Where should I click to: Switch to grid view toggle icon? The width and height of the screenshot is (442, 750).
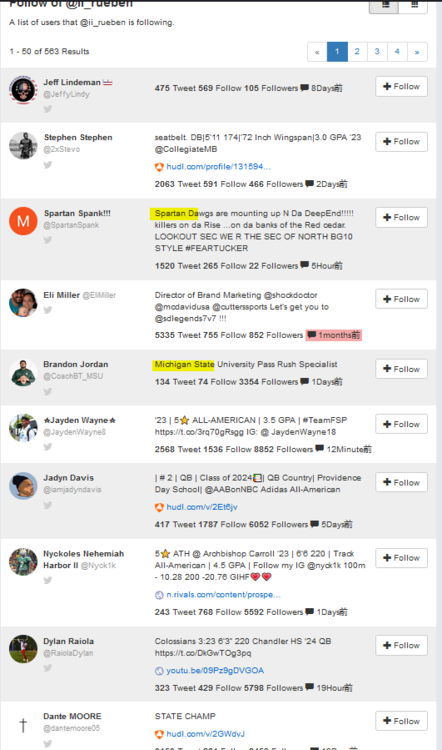(414, 6)
